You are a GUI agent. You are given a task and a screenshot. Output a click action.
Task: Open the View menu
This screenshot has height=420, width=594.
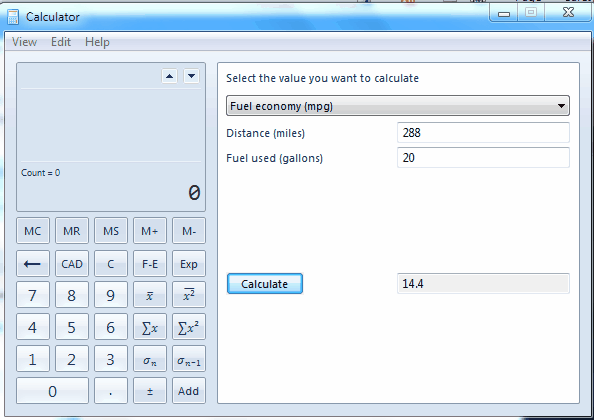click(x=24, y=42)
